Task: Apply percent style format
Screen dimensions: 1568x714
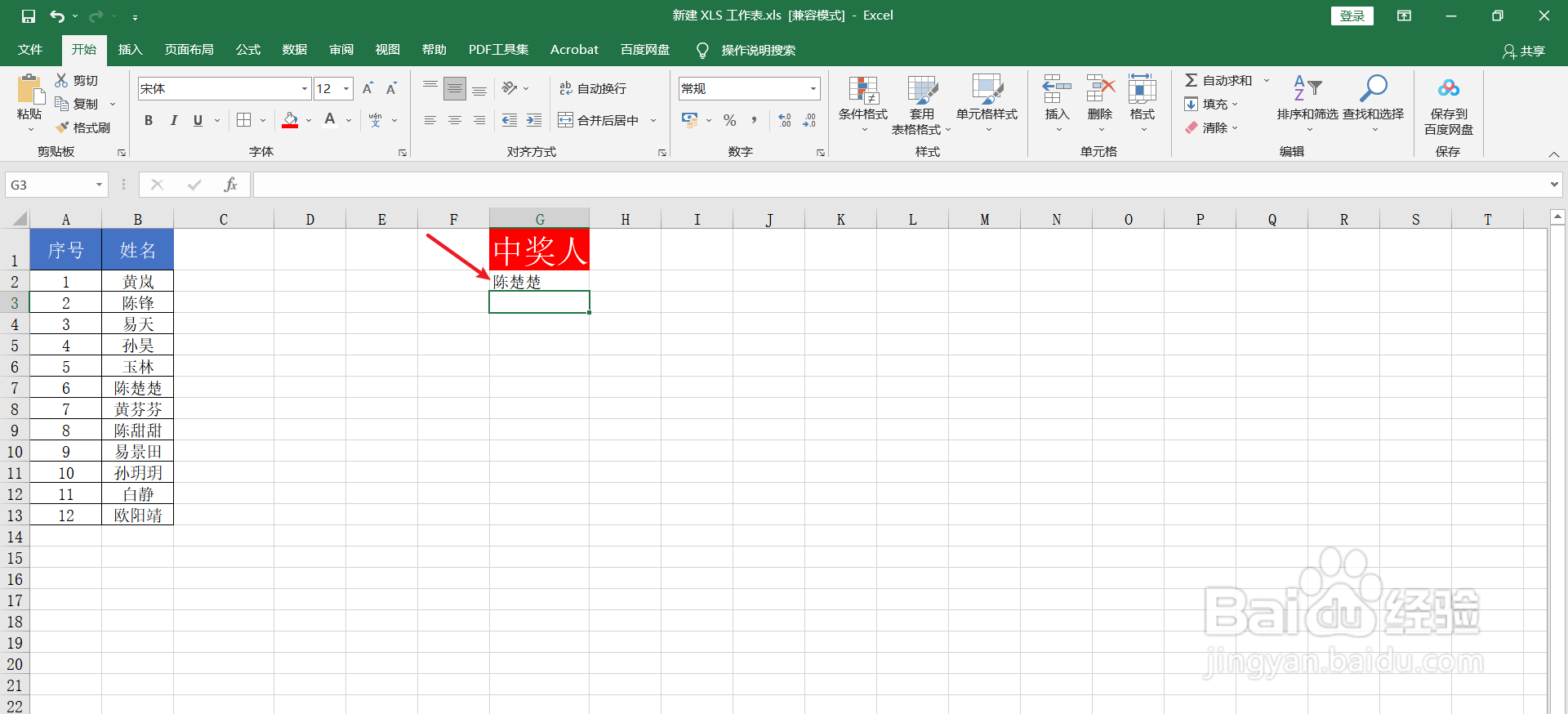Action: pos(730,120)
